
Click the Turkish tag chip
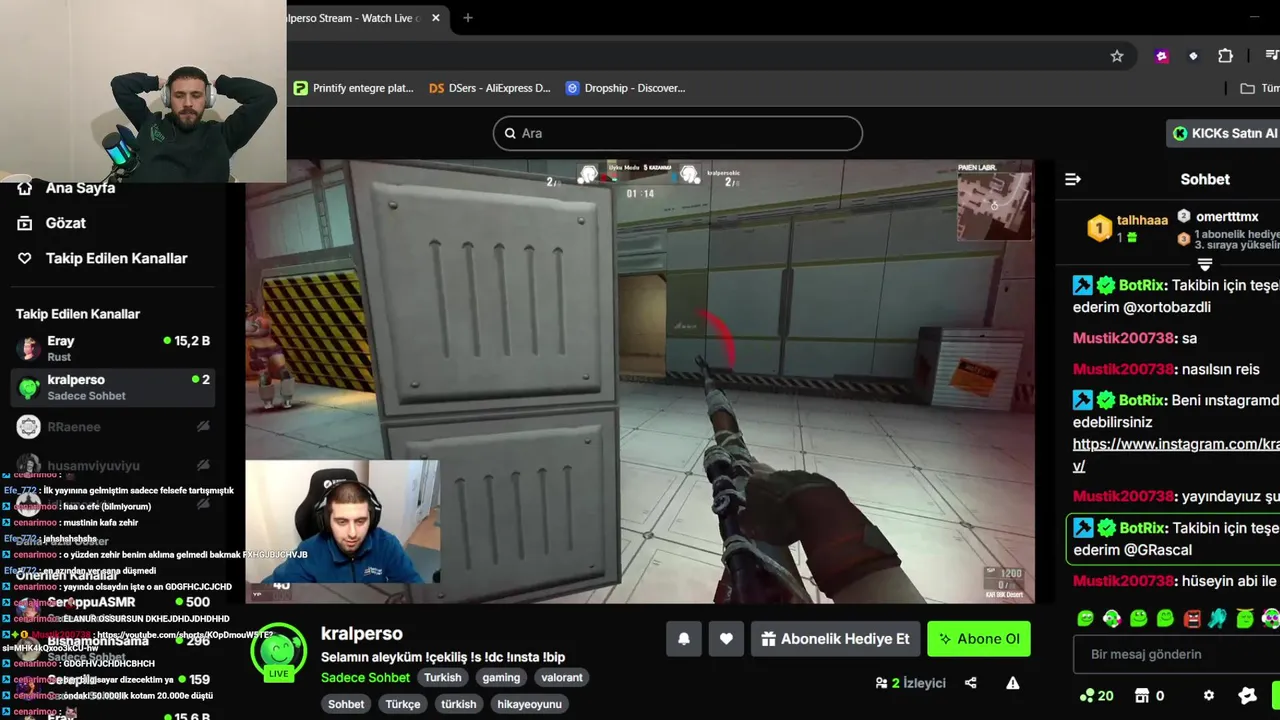pyautogui.click(x=442, y=677)
